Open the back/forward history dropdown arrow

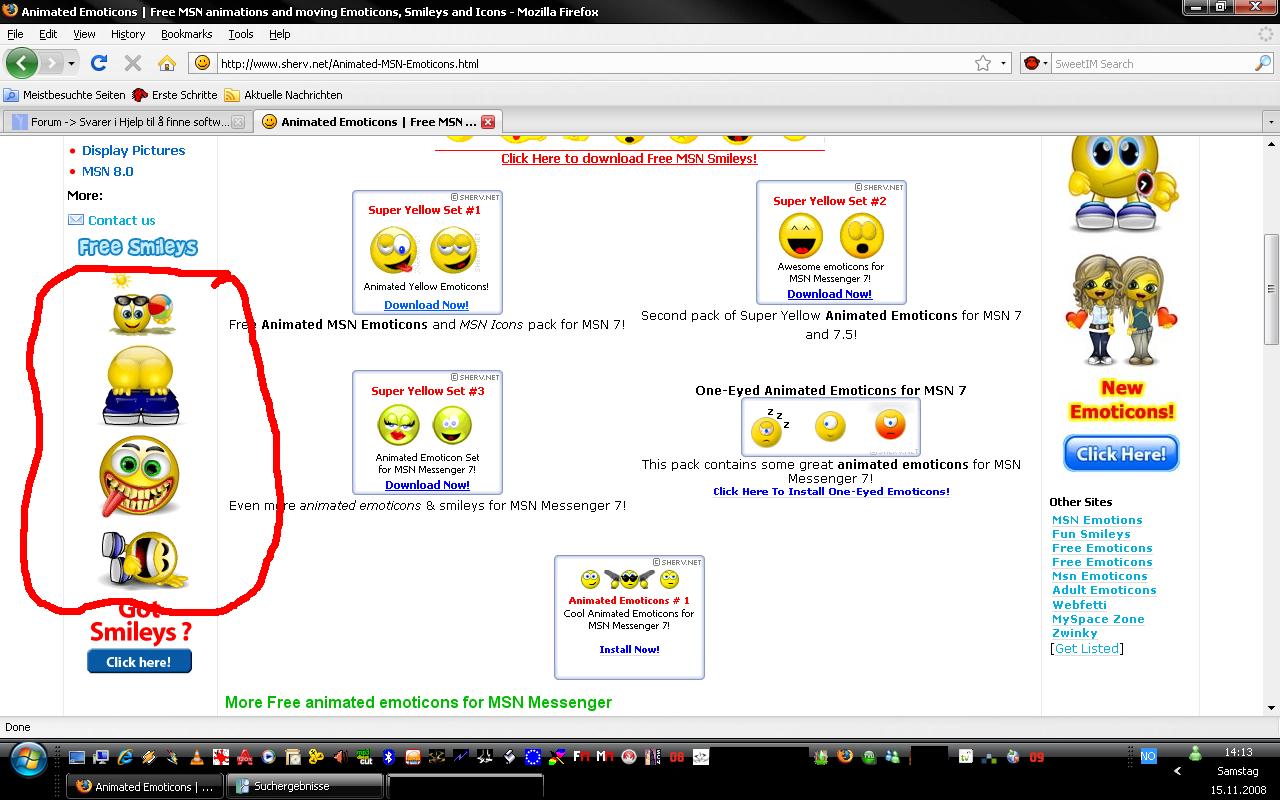71,64
